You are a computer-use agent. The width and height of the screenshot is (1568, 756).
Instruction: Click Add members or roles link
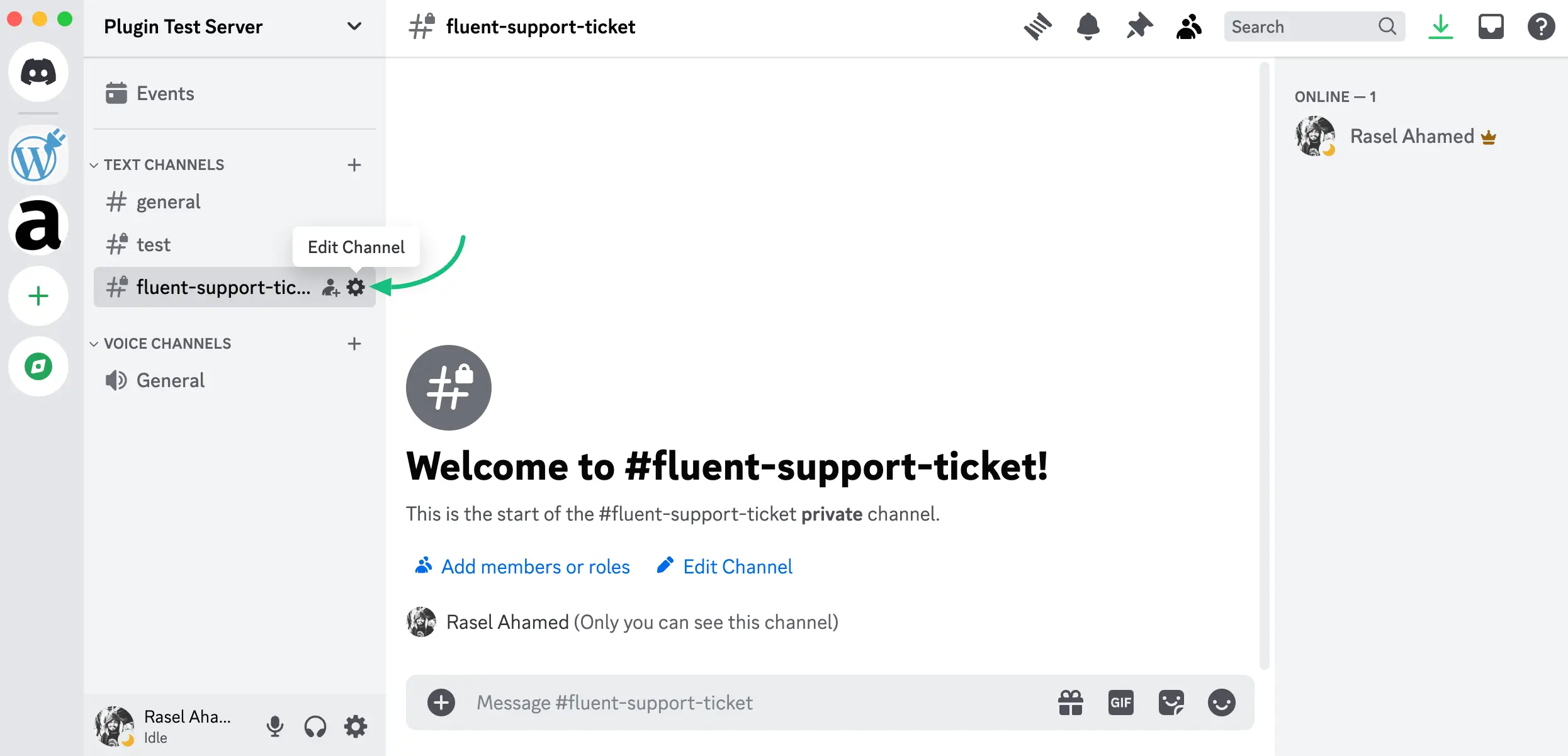[535, 567]
